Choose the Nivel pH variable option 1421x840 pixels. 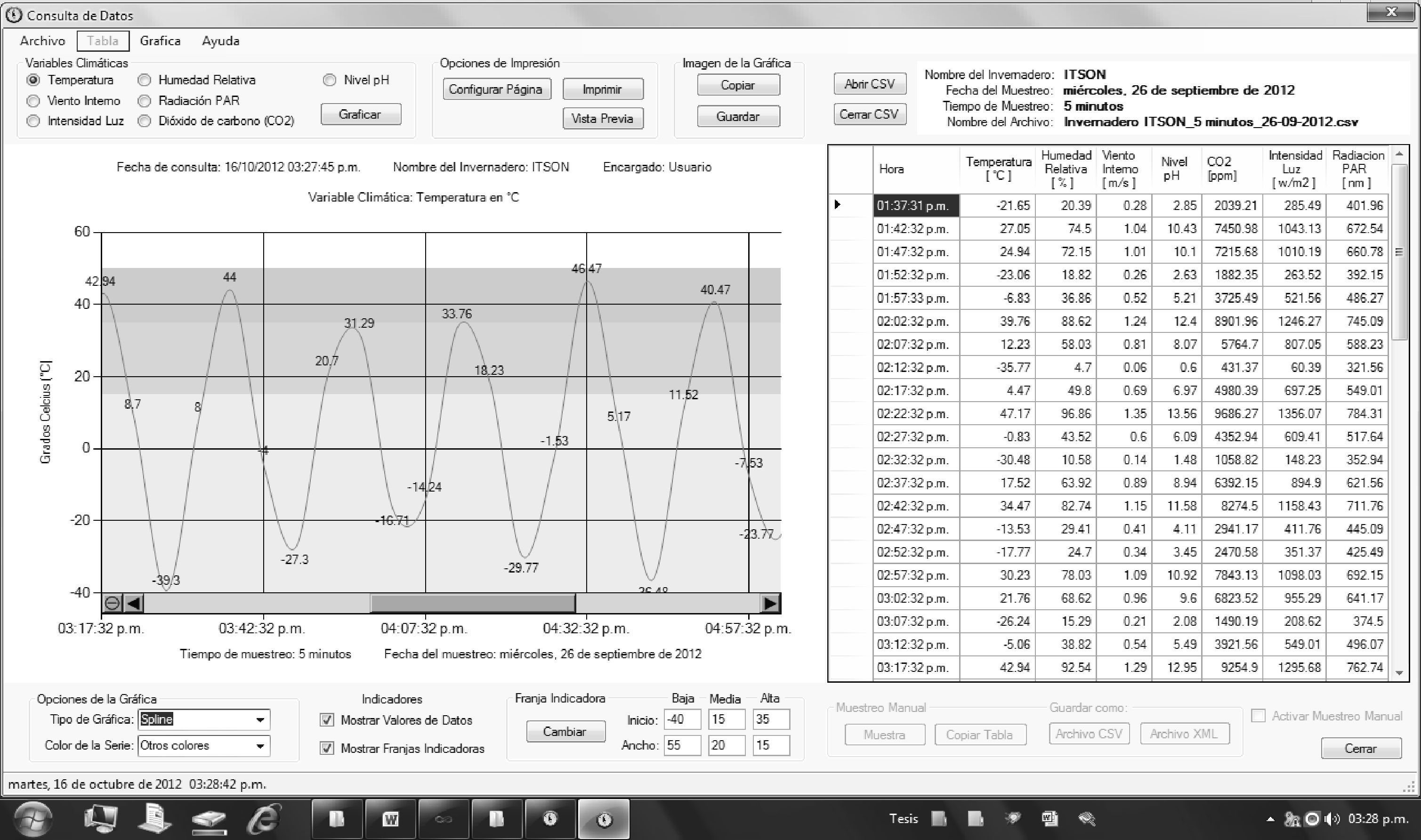pos(330,81)
